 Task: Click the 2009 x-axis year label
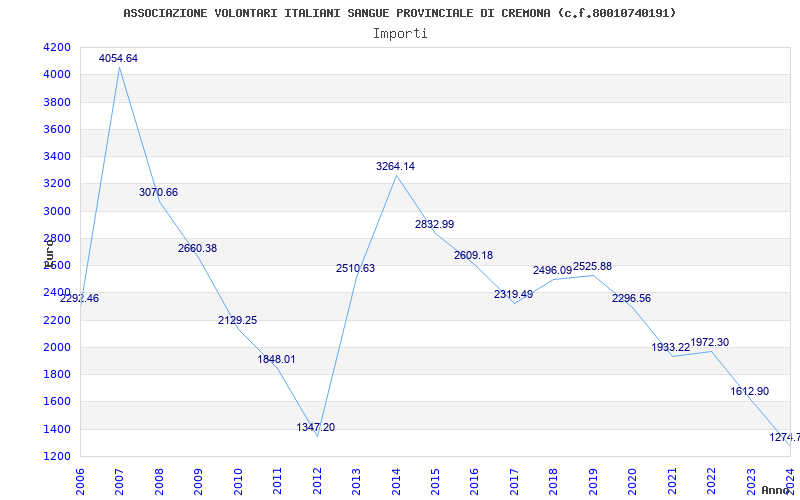point(198,481)
